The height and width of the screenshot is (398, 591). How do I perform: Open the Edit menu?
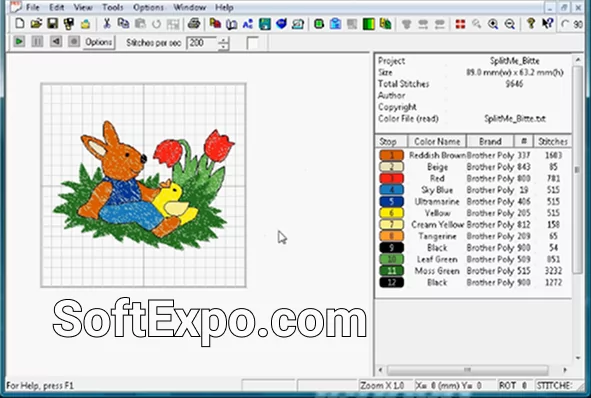(57, 7)
